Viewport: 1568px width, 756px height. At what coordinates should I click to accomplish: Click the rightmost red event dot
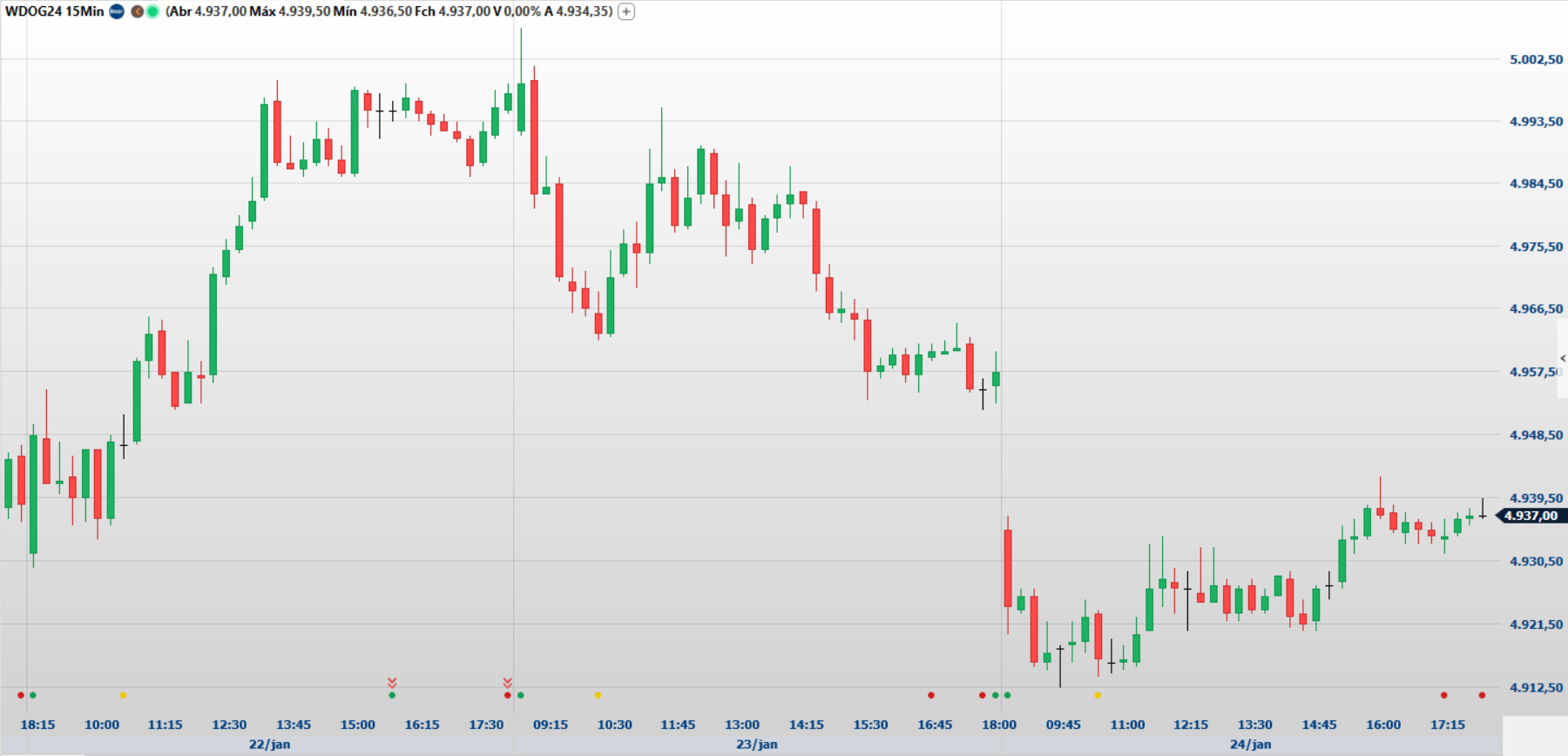(1482, 695)
